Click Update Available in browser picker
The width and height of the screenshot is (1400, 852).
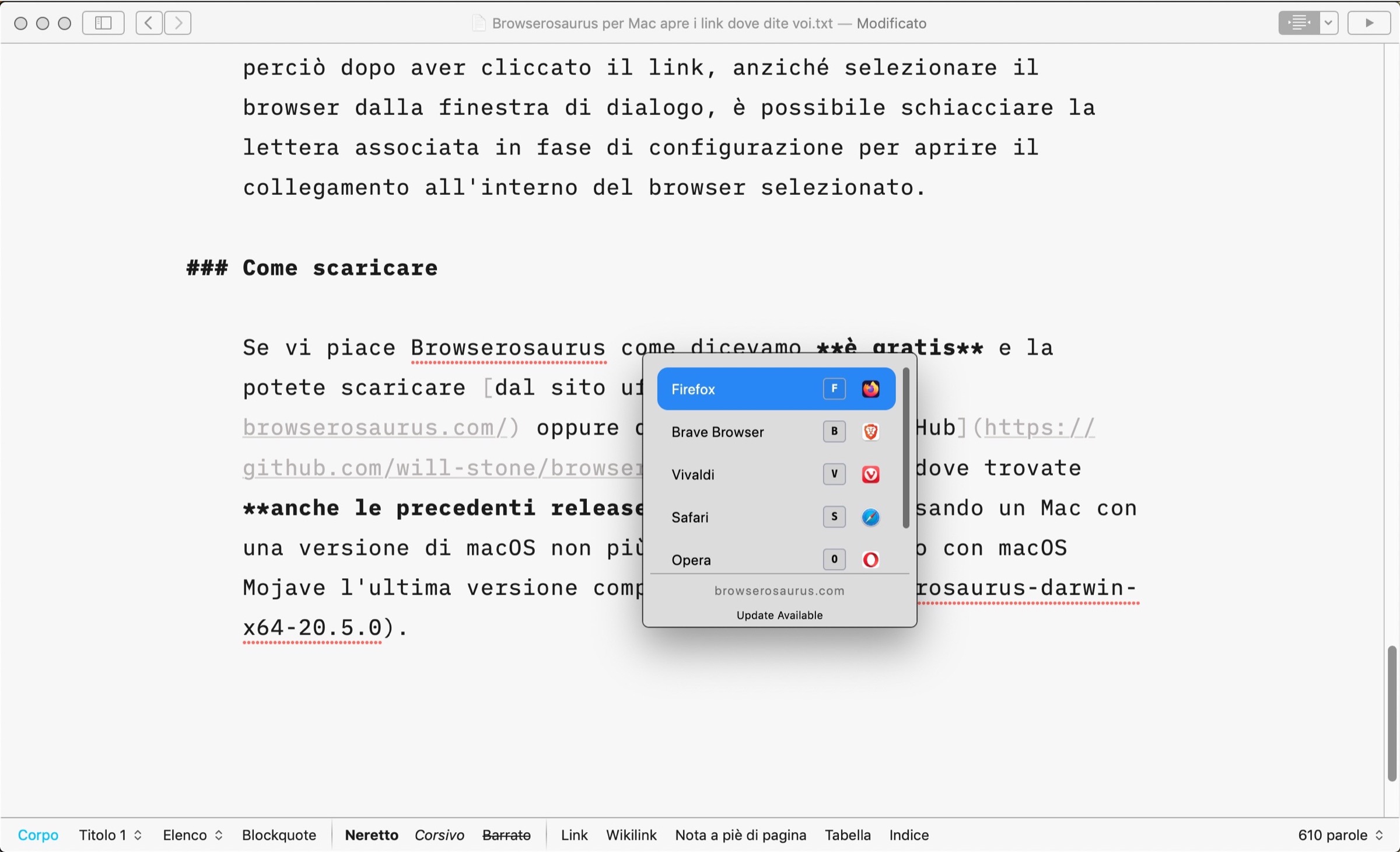779,615
